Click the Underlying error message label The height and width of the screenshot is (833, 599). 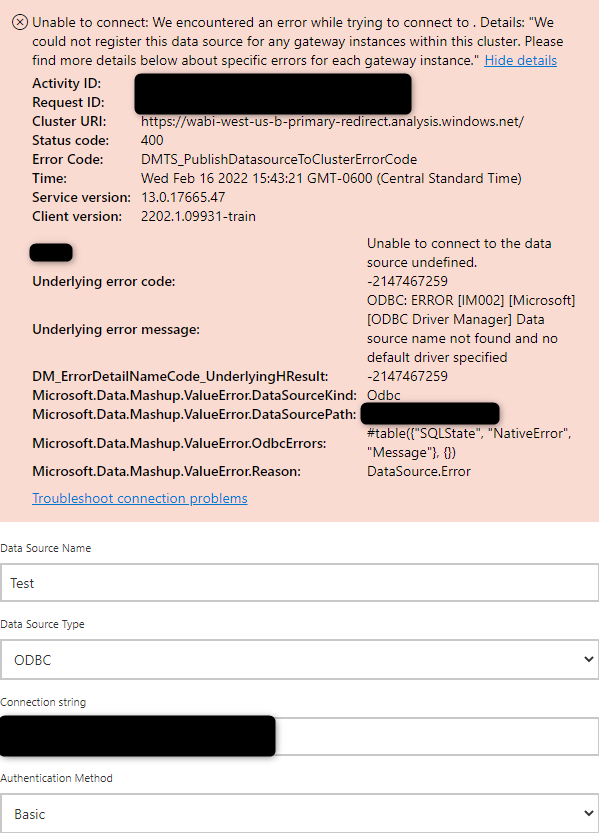click(116, 329)
